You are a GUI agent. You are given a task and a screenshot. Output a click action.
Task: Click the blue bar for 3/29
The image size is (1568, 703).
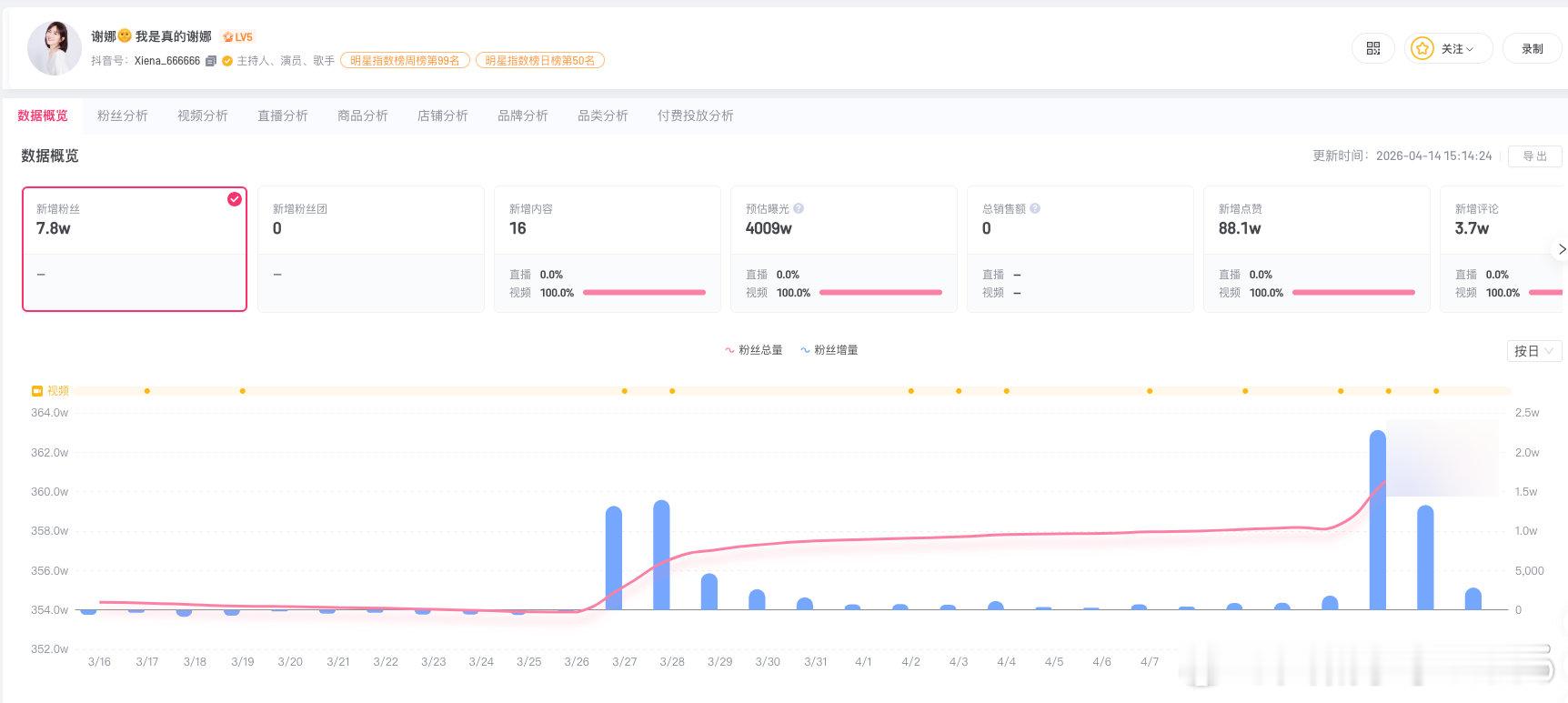pyautogui.click(x=709, y=591)
